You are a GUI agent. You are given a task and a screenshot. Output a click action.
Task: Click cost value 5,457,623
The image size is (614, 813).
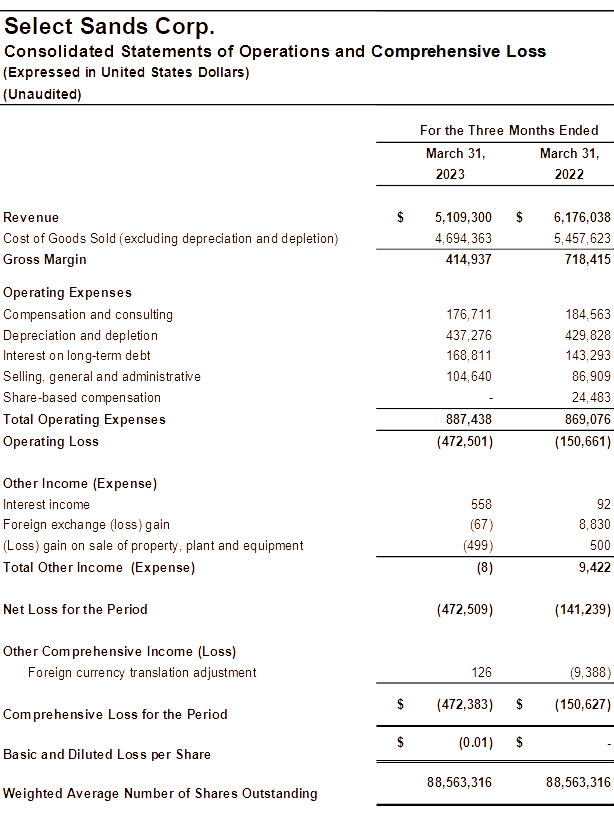point(582,239)
